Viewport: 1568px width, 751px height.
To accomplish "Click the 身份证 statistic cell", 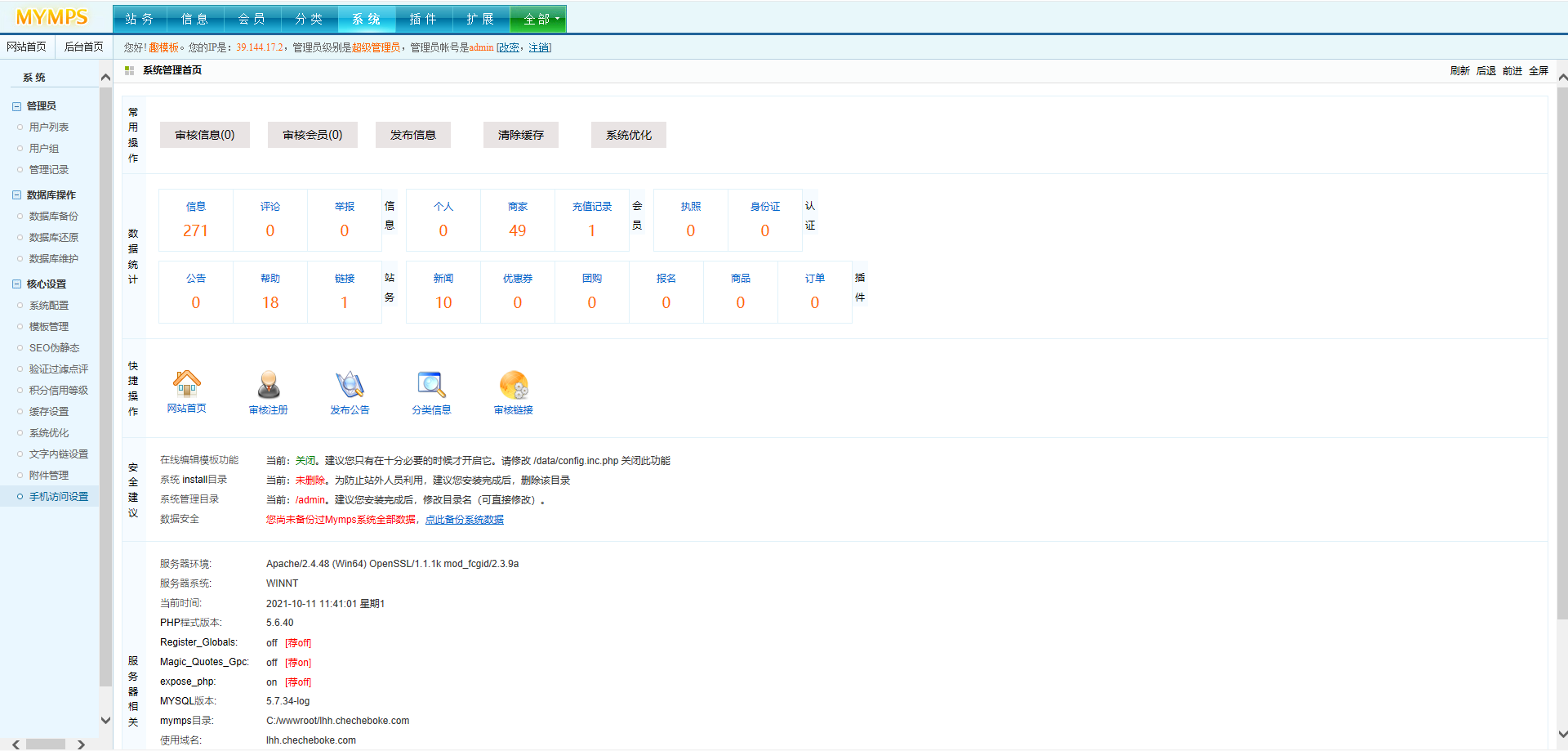I will 765,221.
